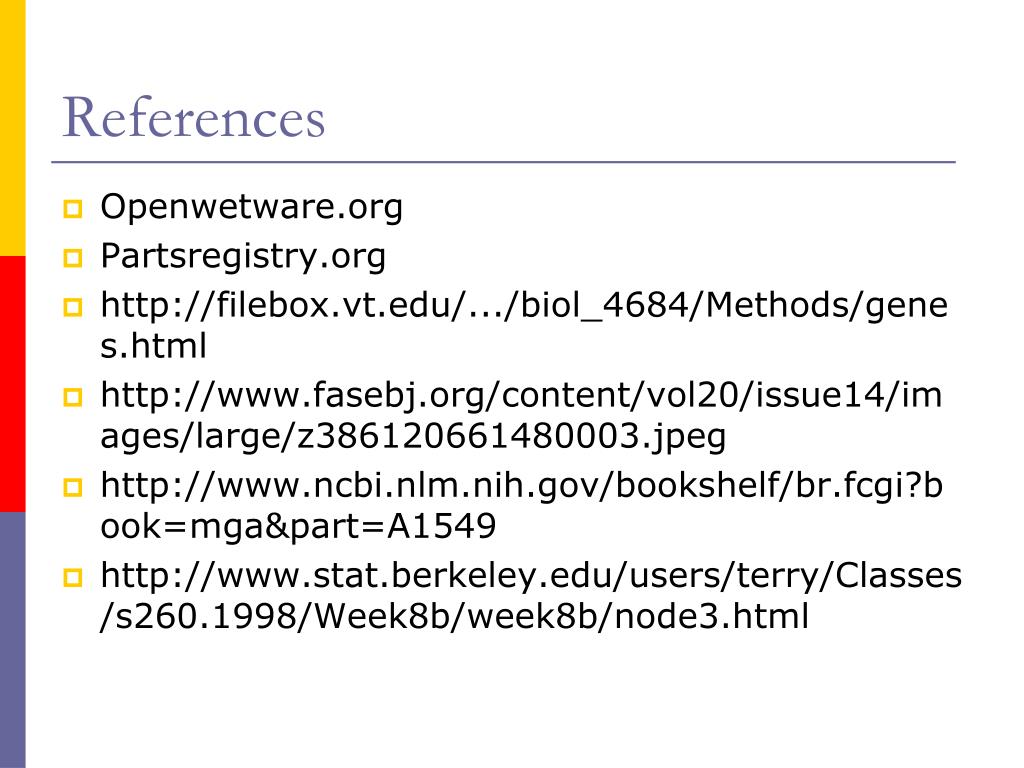Open the www.fasebj.org content link
This screenshot has width=1024, height=768.
pos(521,396)
